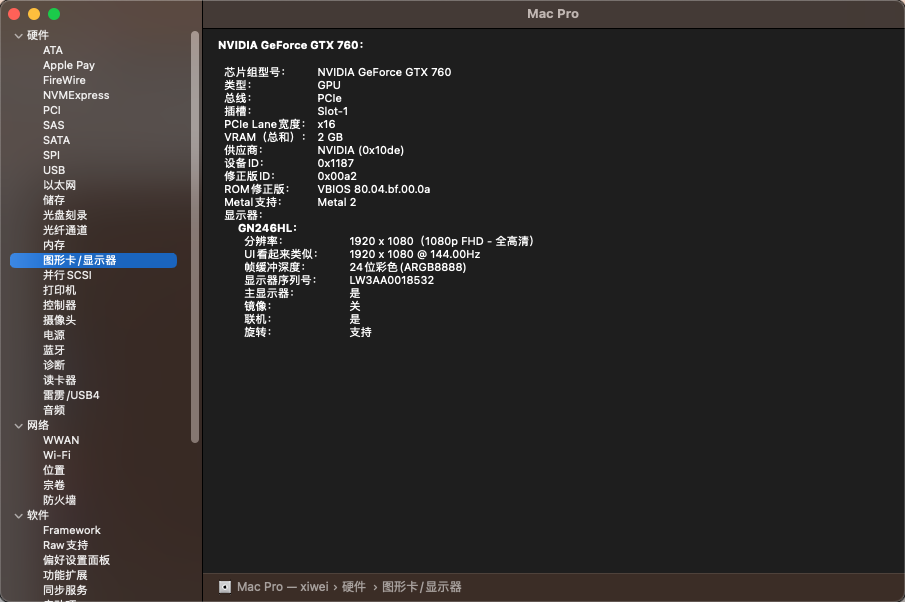Screen dimensions: 905x602
Task: Open Framework under software list
Action: click(72, 530)
